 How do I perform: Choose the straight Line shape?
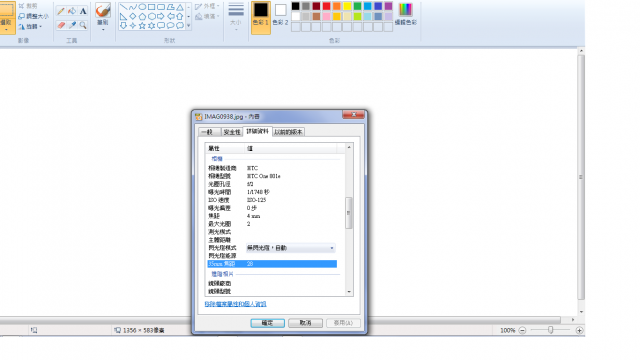[123, 7]
